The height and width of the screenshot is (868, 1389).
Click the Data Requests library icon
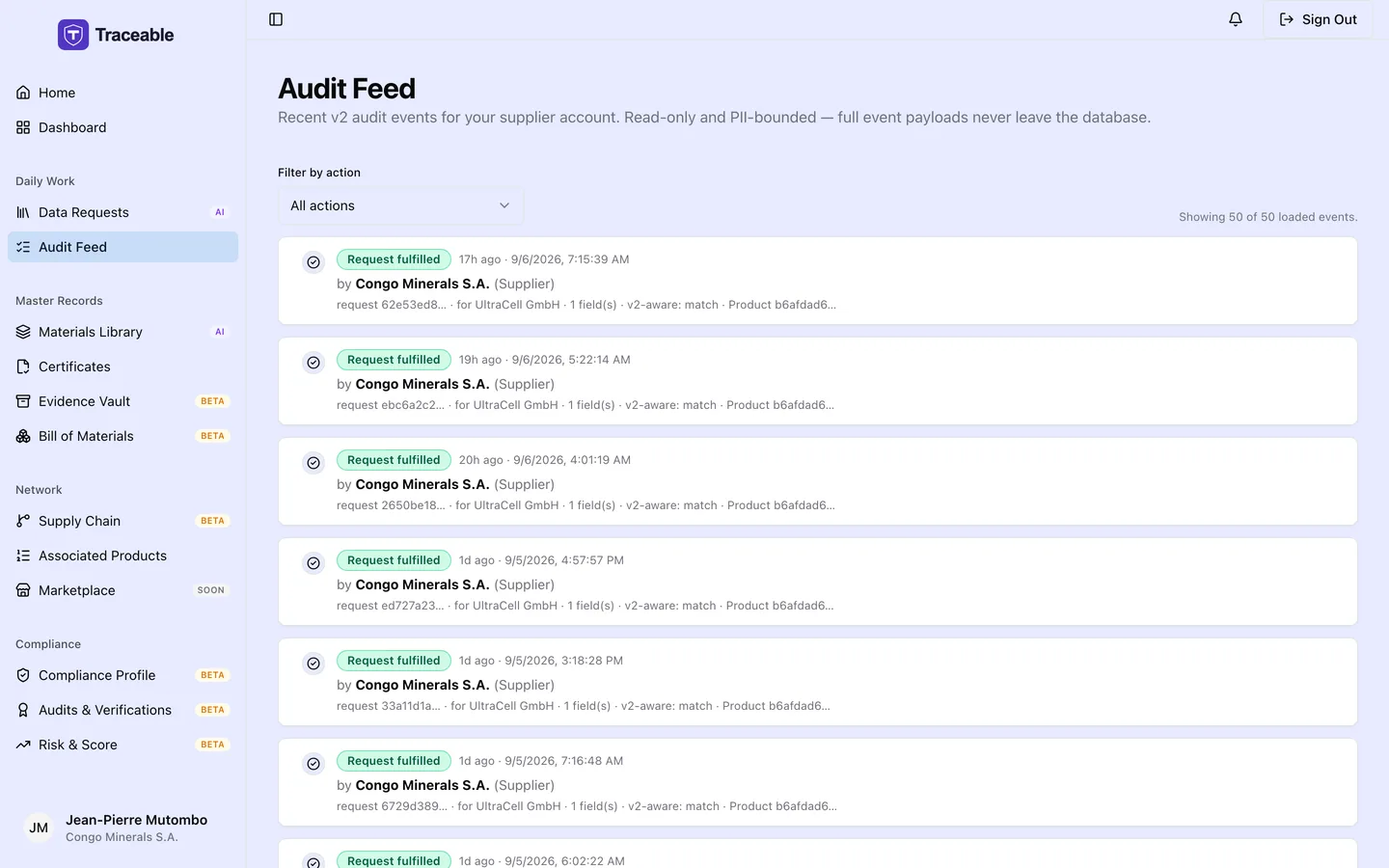point(23,212)
